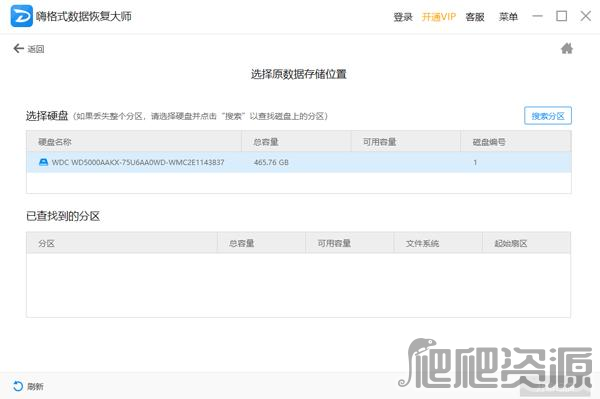600x399 pixels.
Task: Open 客服 customer service
Action: [x=475, y=17]
